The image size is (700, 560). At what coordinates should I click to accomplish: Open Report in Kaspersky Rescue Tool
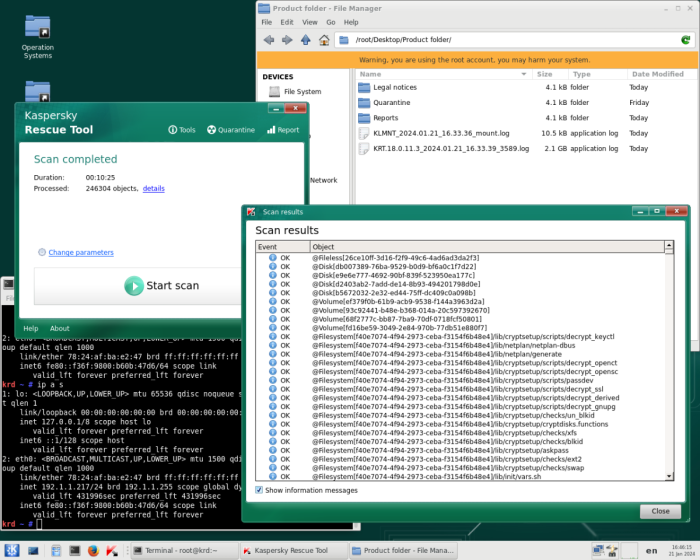pyautogui.click(x=283, y=130)
